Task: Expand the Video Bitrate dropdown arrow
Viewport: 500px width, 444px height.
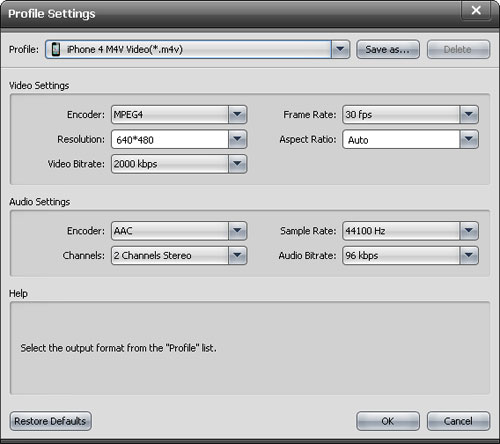Action: point(237,164)
